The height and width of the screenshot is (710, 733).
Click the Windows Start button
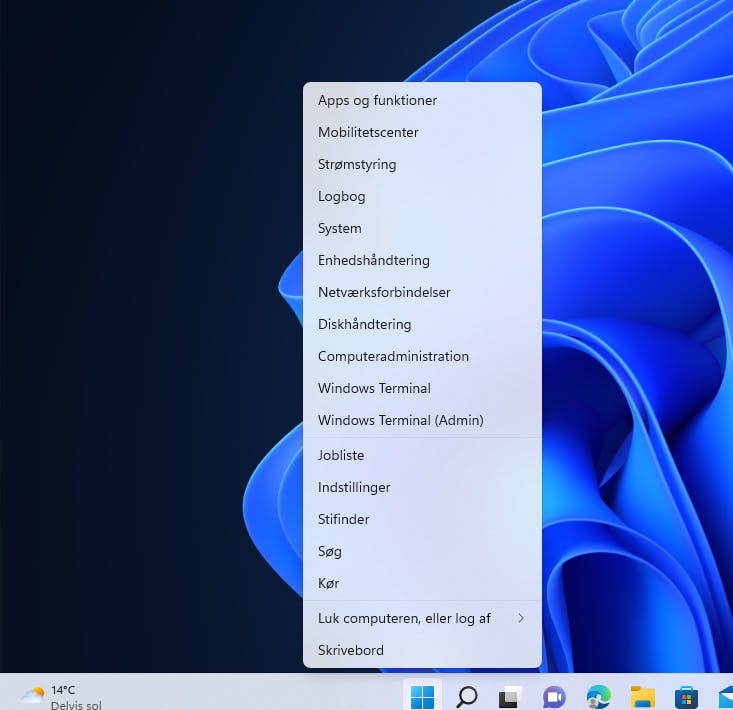(x=422, y=697)
